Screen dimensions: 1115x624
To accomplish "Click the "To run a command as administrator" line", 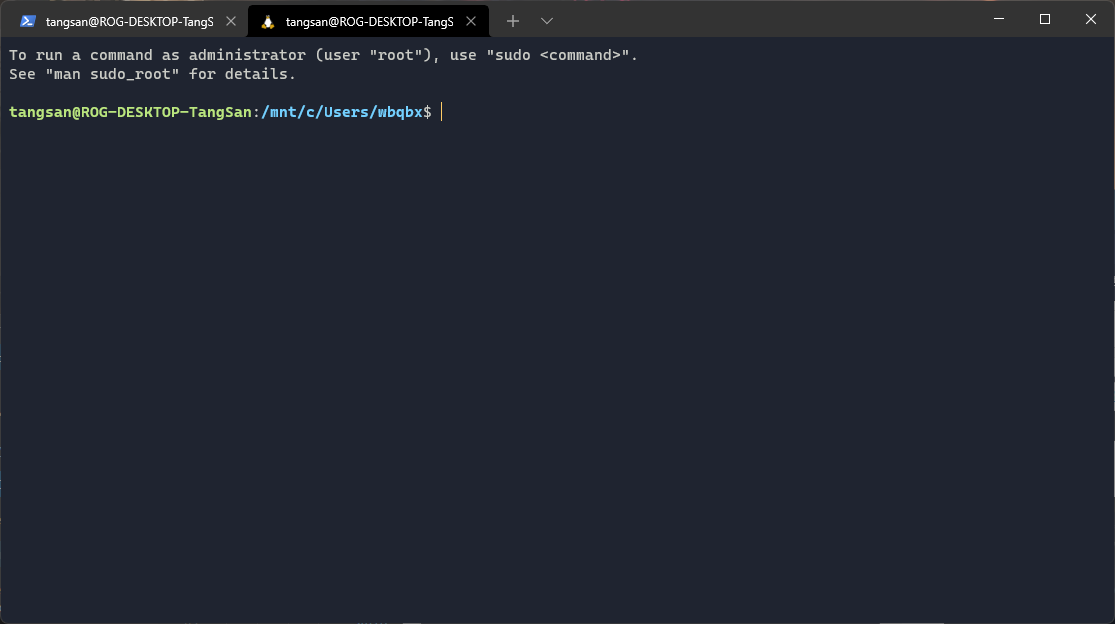I will [x=324, y=55].
